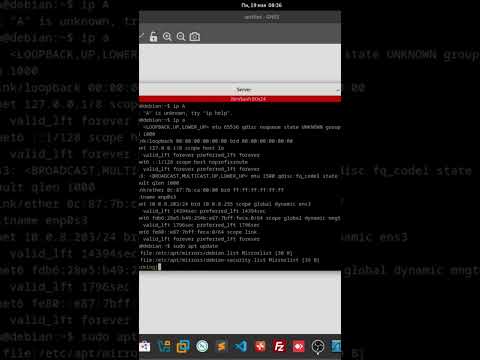Take a screenshot with the camera icon
The width and height of the screenshot is (480, 360).
point(195,37)
